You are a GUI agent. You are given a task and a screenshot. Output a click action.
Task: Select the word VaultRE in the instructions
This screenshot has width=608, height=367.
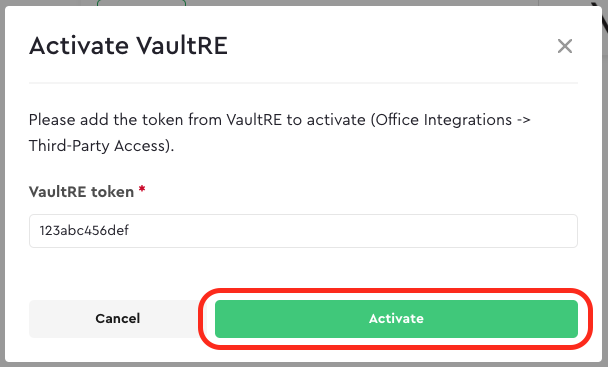tap(254, 120)
